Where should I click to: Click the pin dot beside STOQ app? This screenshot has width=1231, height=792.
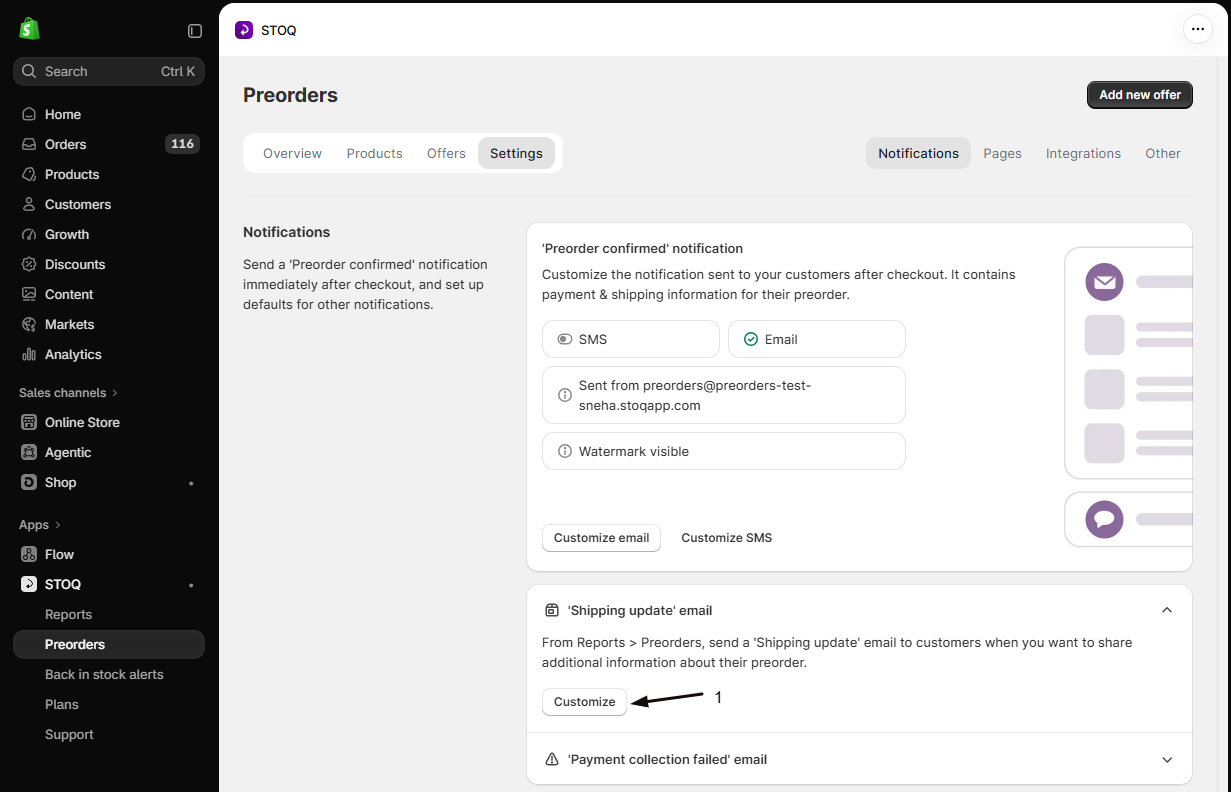point(191,585)
